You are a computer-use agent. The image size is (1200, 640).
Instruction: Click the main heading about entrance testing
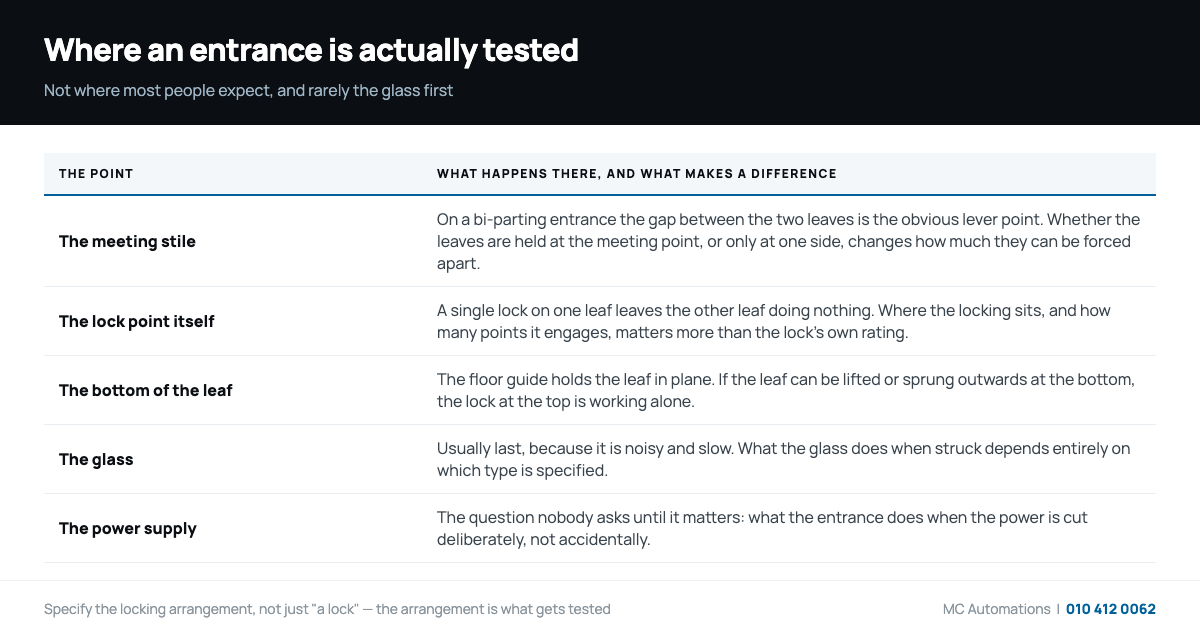point(311,50)
